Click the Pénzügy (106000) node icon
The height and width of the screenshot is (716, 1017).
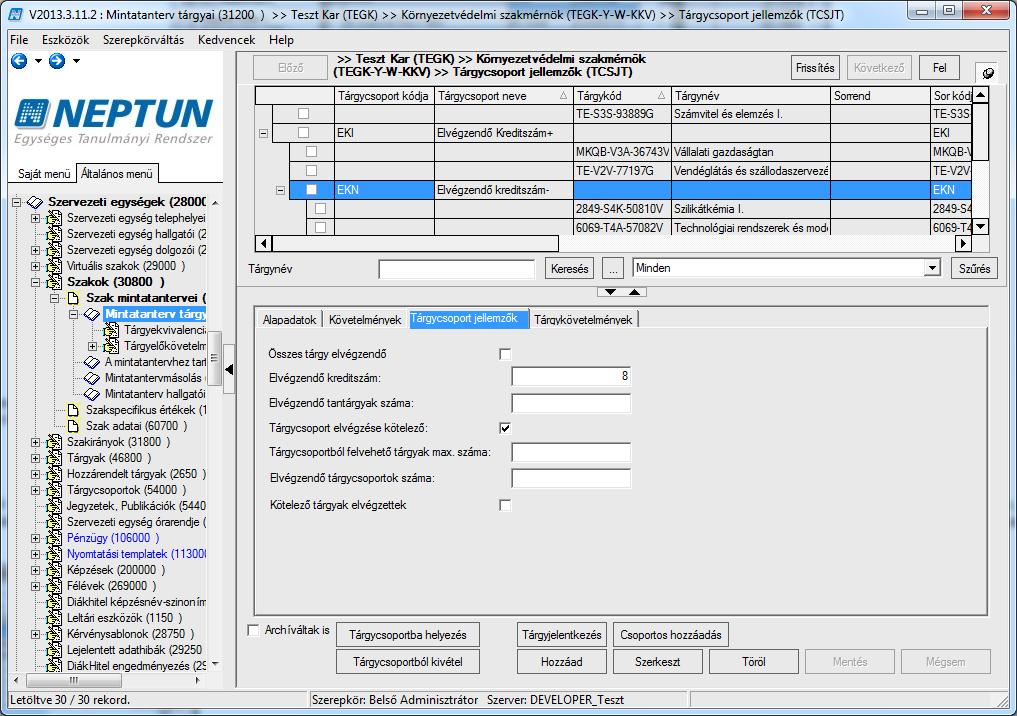coord(54,538)
